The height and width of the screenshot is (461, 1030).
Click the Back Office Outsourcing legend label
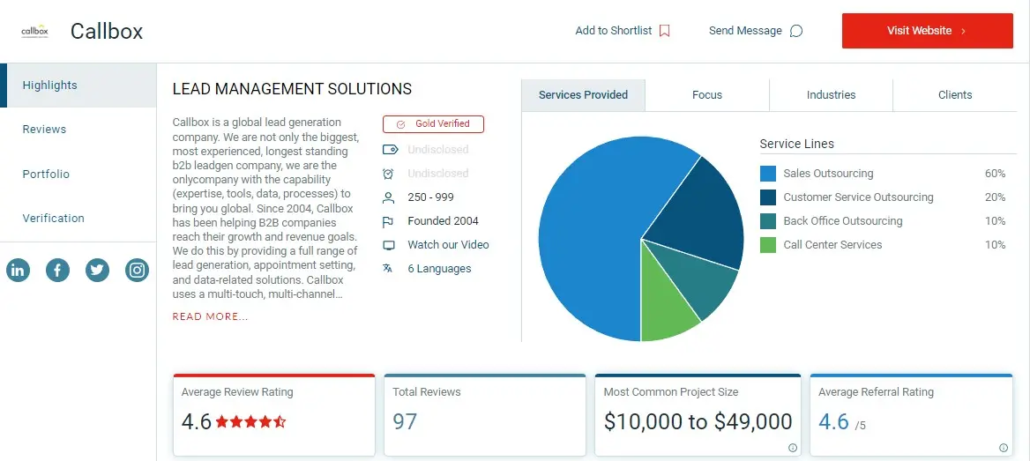[x=843, y=221]
